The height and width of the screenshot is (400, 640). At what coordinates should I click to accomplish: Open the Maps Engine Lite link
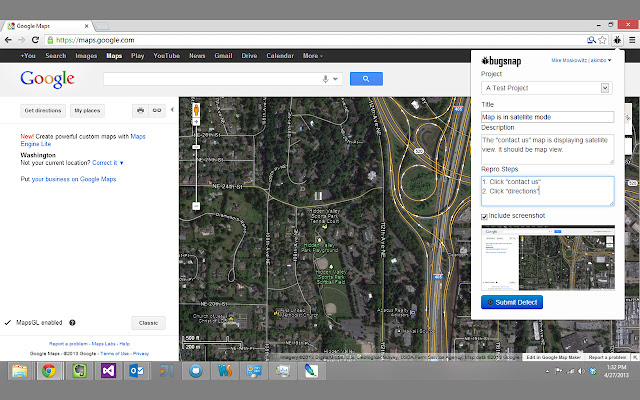[x=83, y=140]
